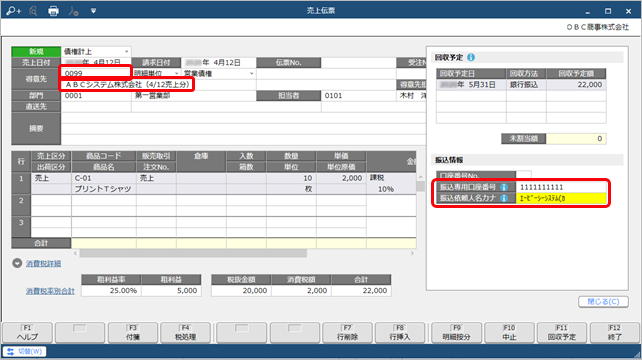Screen dimensions: 642x360
Task: Click unit price cell 2,000 in row 1
Action: coord(341,178)
